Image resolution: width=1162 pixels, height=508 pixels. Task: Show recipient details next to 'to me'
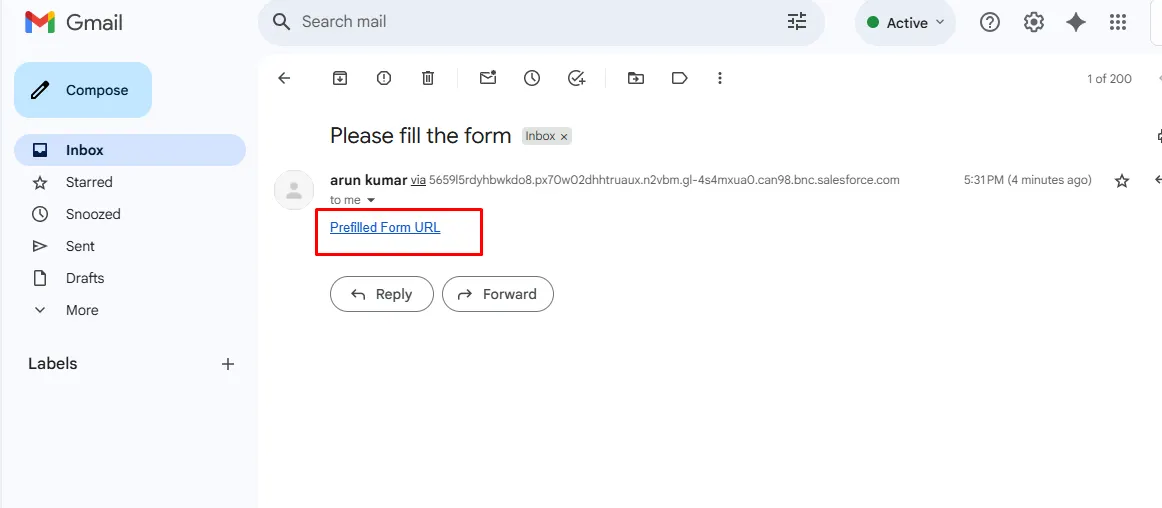point(371,201)
